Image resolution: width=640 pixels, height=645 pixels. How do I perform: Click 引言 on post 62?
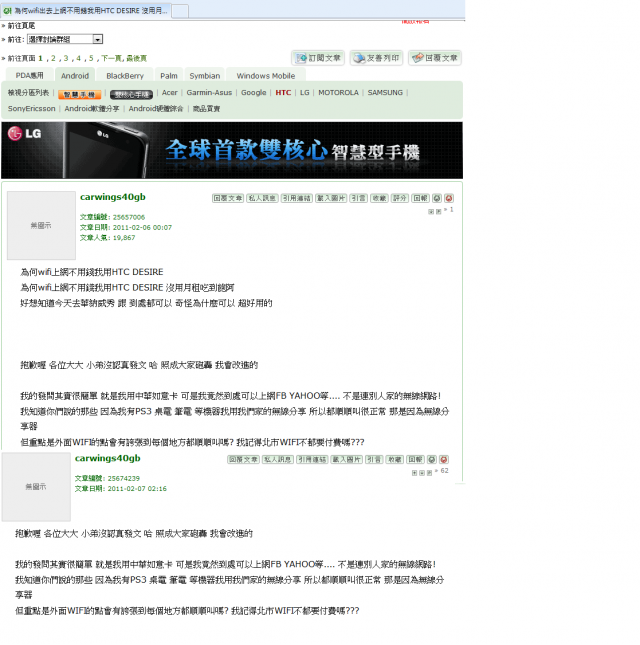(374, 459)
